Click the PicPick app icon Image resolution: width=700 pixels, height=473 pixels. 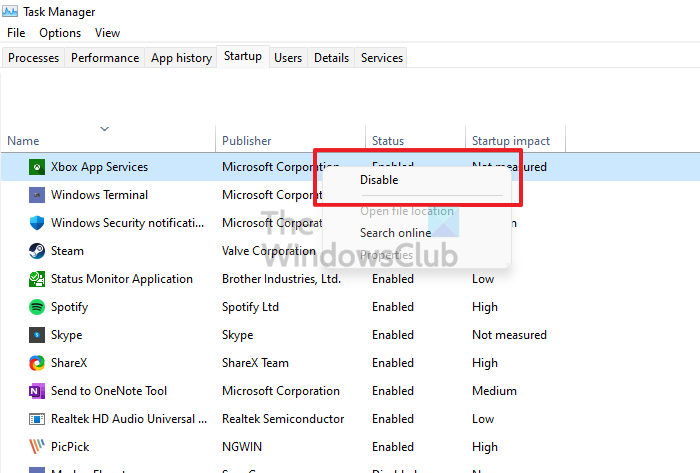click(x=37, y=447)
